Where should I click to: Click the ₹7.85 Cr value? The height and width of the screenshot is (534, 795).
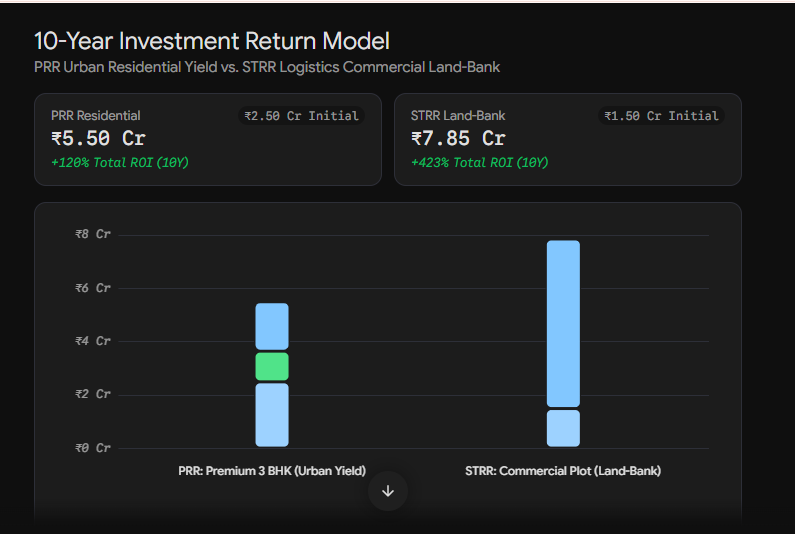pos(458,138)
